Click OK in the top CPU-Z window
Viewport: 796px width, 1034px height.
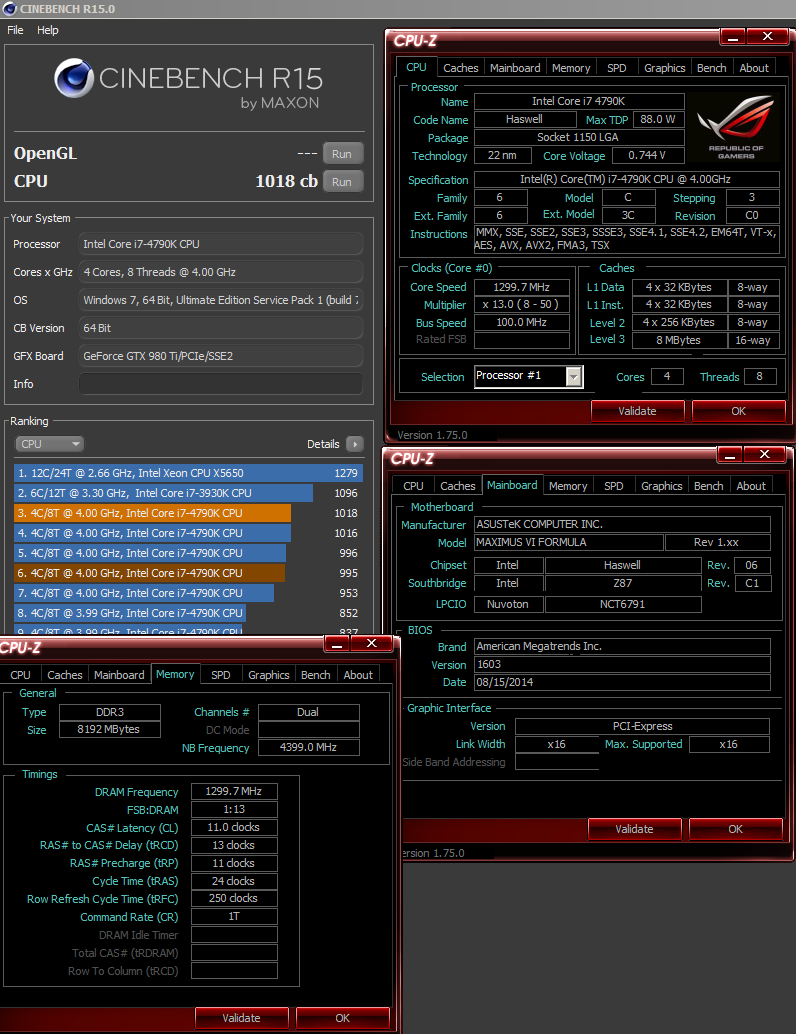point(739,411)
